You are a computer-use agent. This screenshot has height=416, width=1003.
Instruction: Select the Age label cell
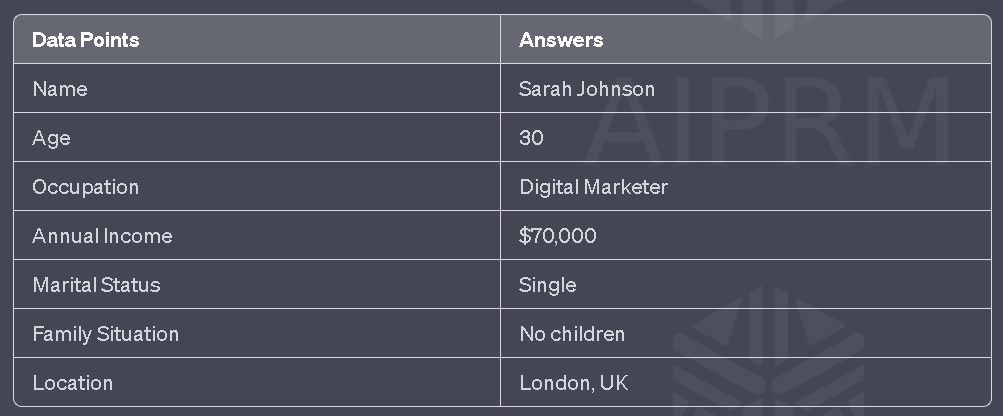tap(52, 138)
